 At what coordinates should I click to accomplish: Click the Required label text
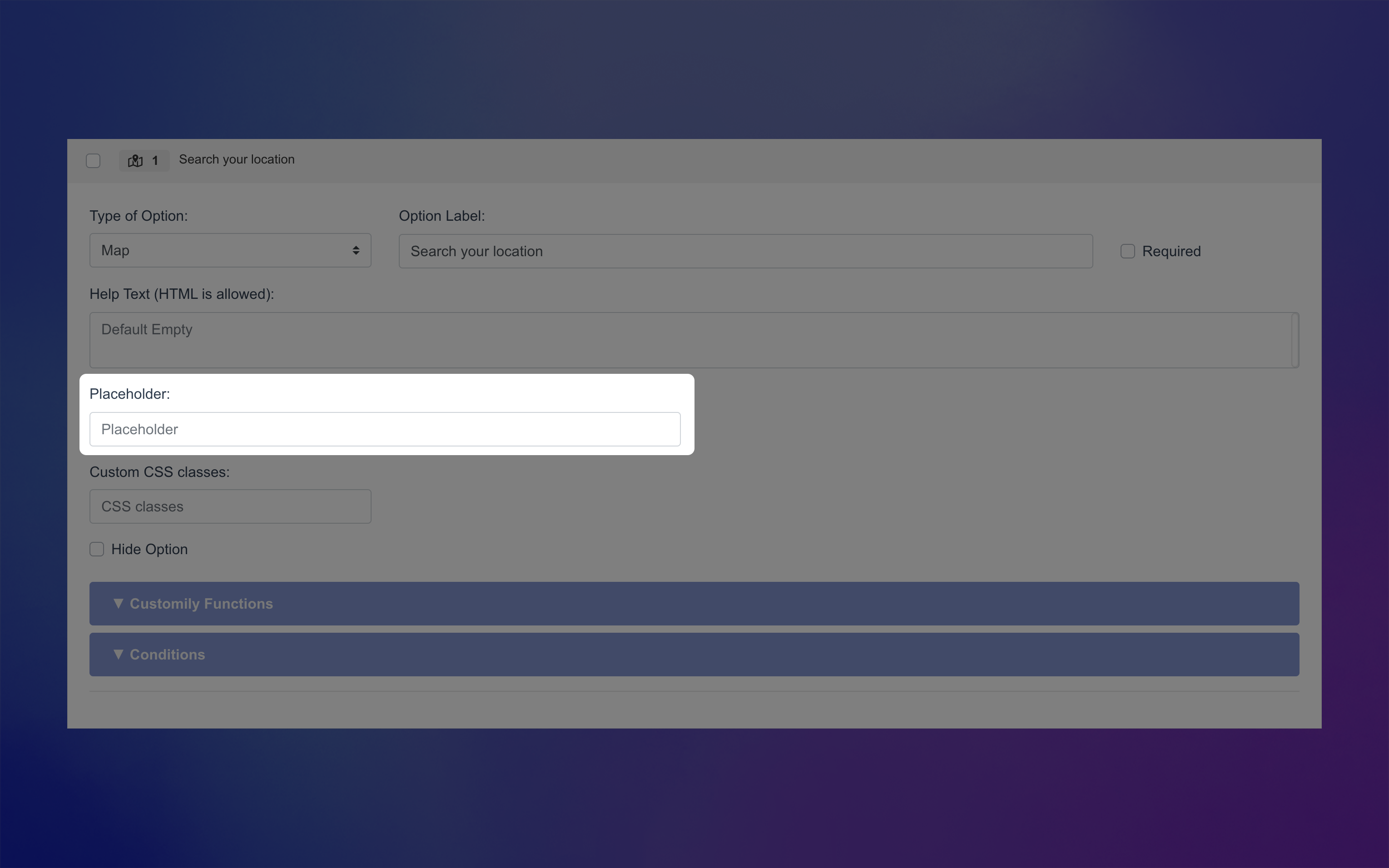[x=1171, y=252]
